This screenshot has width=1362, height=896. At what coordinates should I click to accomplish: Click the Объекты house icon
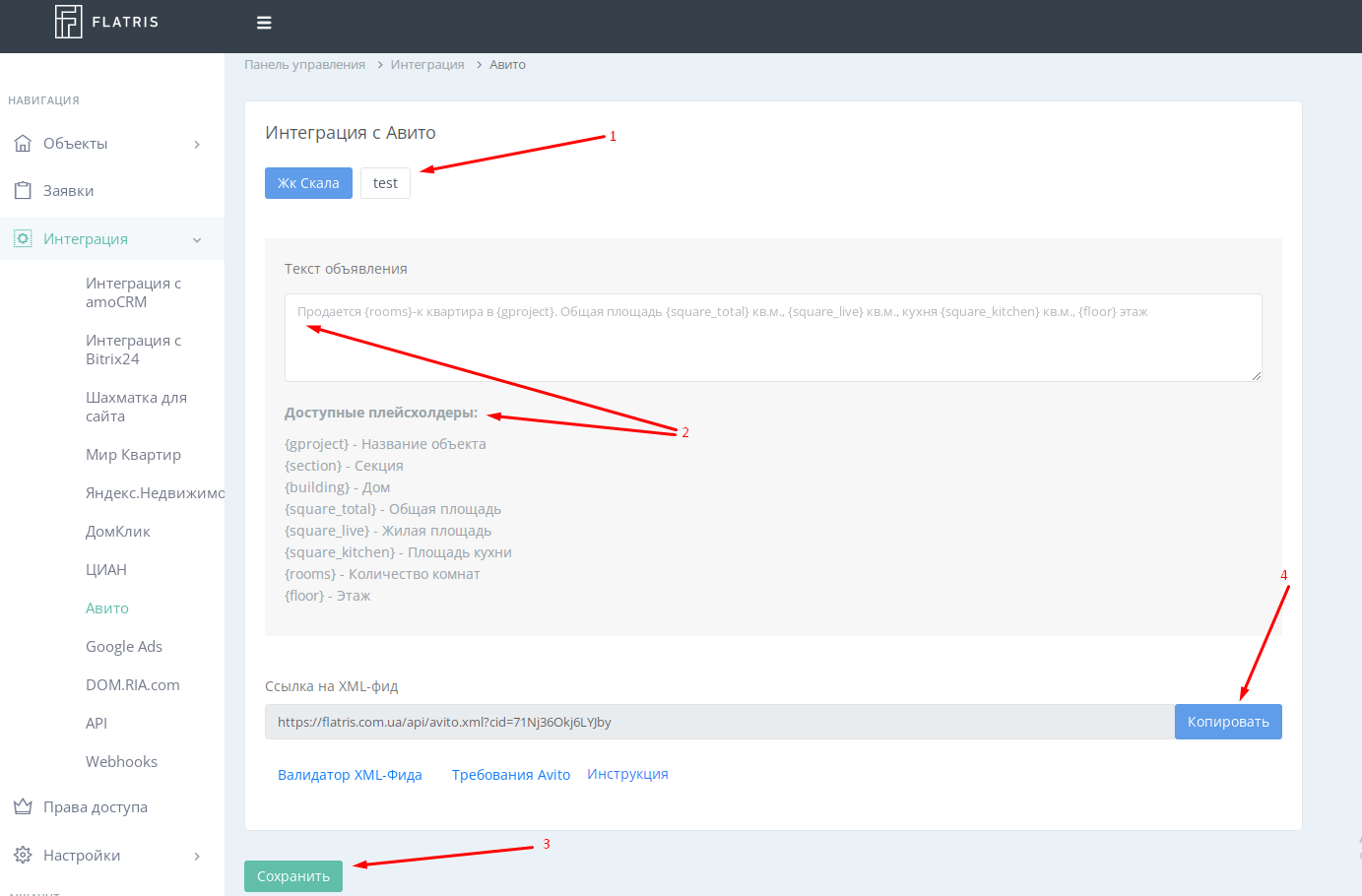point(23,144)
